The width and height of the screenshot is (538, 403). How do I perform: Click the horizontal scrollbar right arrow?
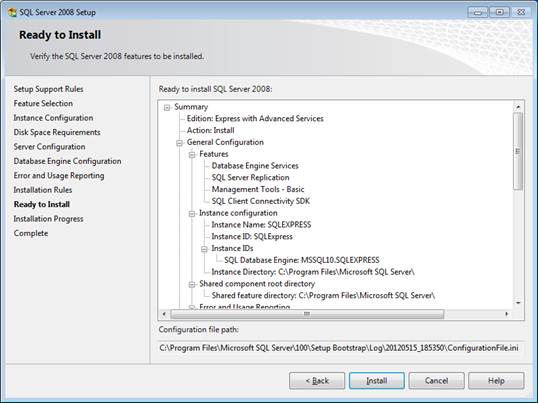point(507,314)
